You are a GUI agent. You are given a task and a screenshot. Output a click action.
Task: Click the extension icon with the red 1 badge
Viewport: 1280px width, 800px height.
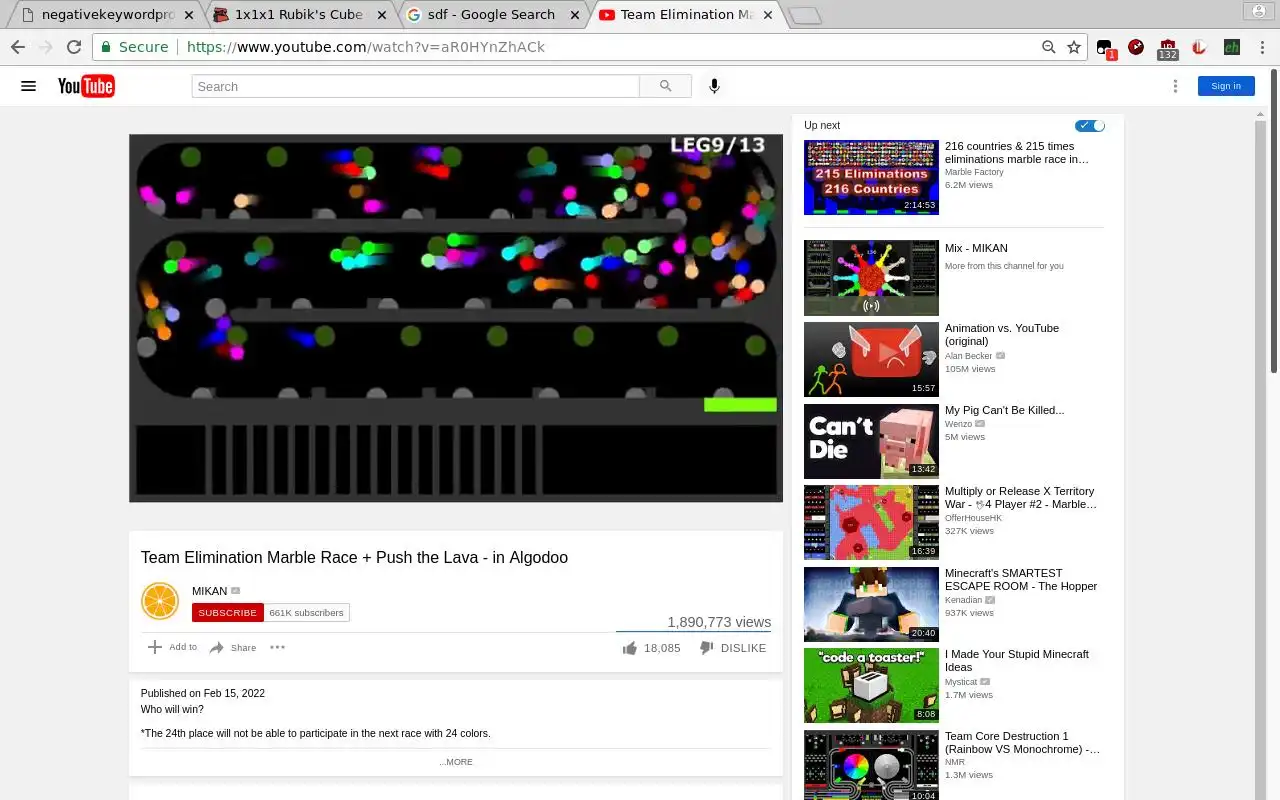click(x=1105, y=48)
